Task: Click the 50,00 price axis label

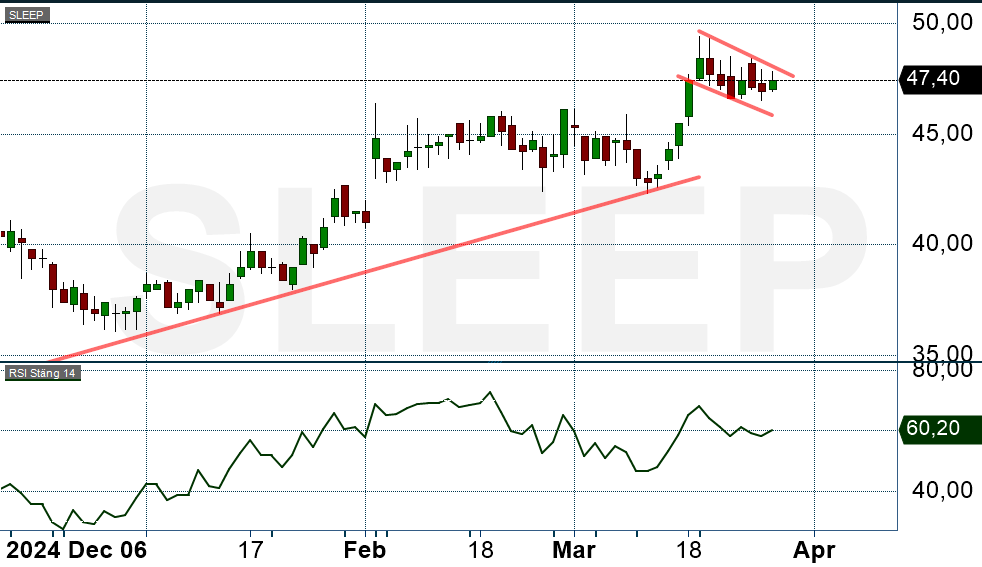Action: pos(942,22)
